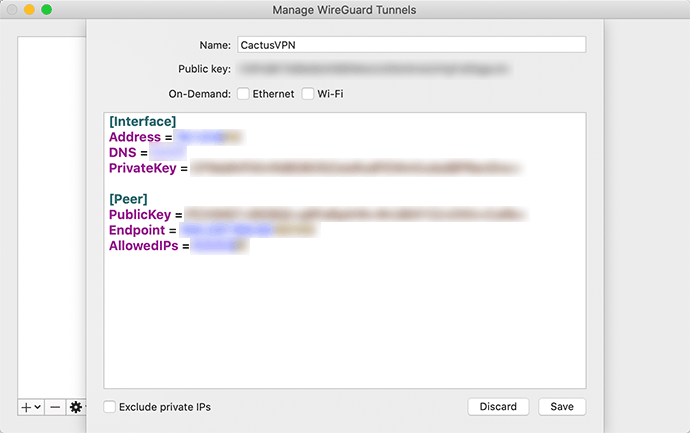This screenshot has width=690, height=433.
Task: Click the Address line in the config
Action: pos(176,137)
